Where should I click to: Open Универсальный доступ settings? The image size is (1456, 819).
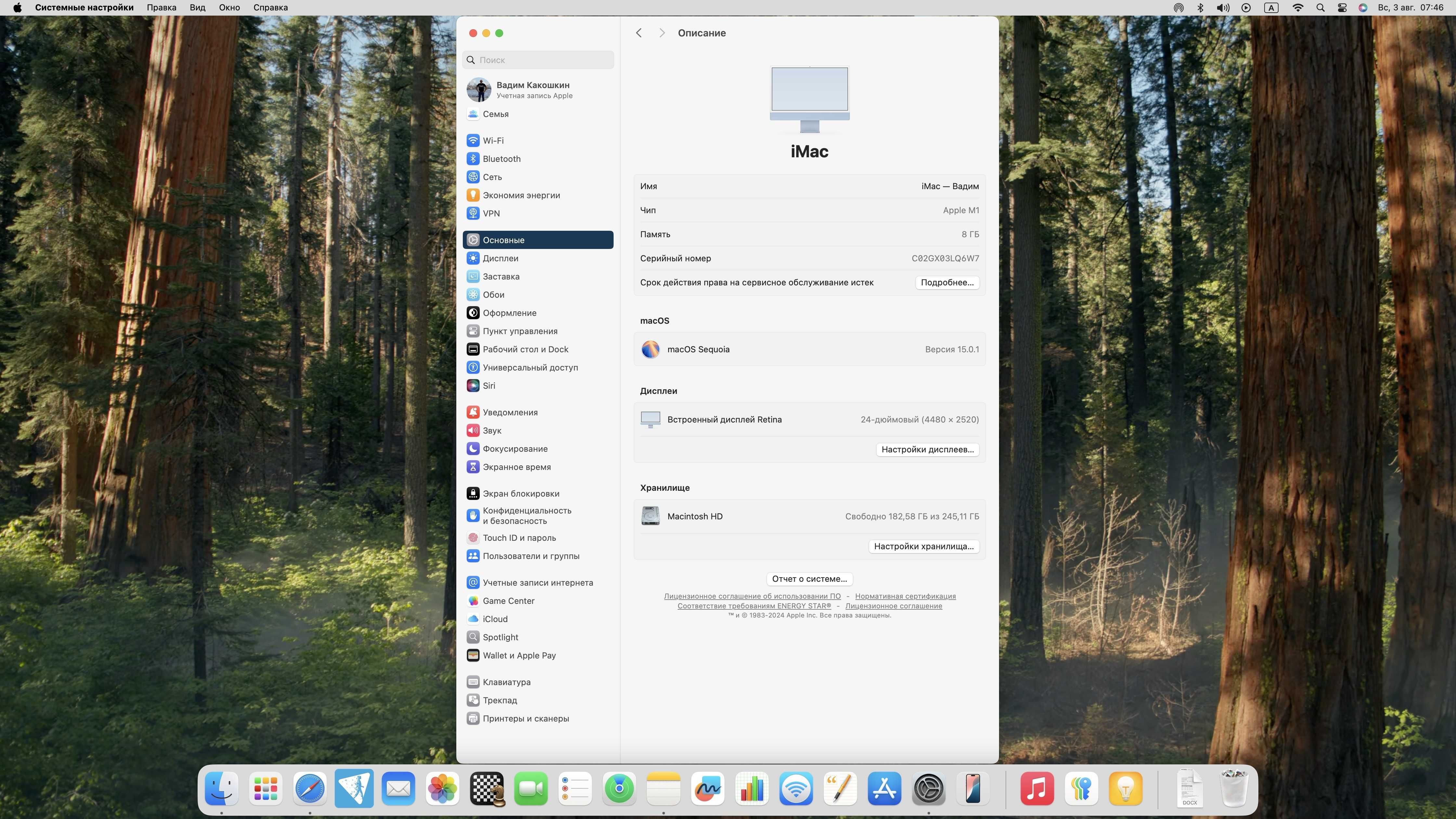point(538,367)
